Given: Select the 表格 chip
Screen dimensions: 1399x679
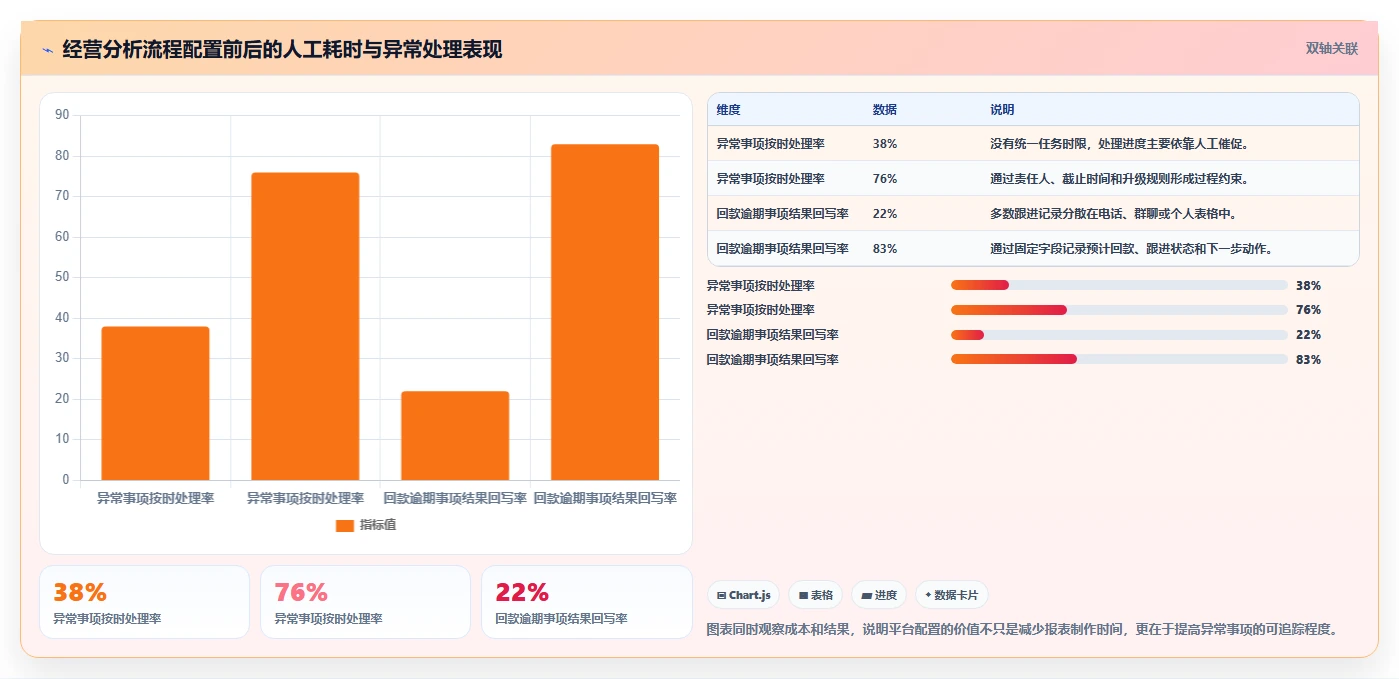Looking at the screenshot, I should pos(815,595).
